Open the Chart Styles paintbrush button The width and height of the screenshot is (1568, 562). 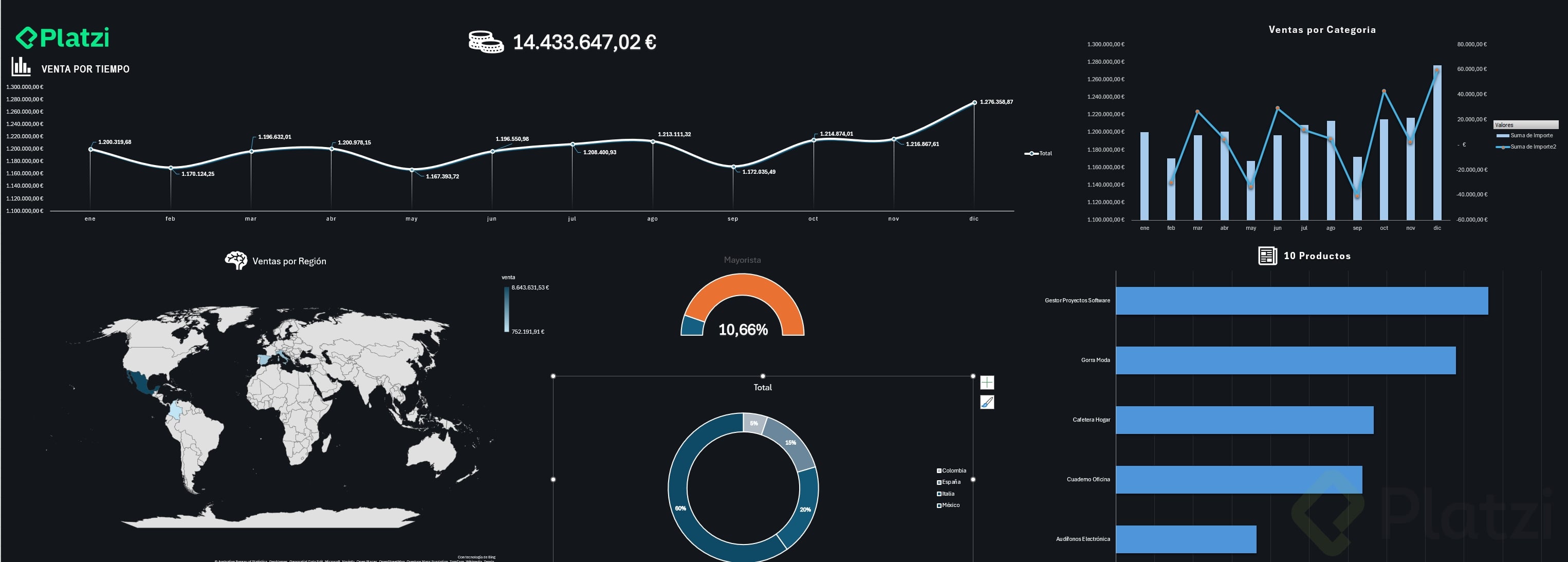point(987,402)
